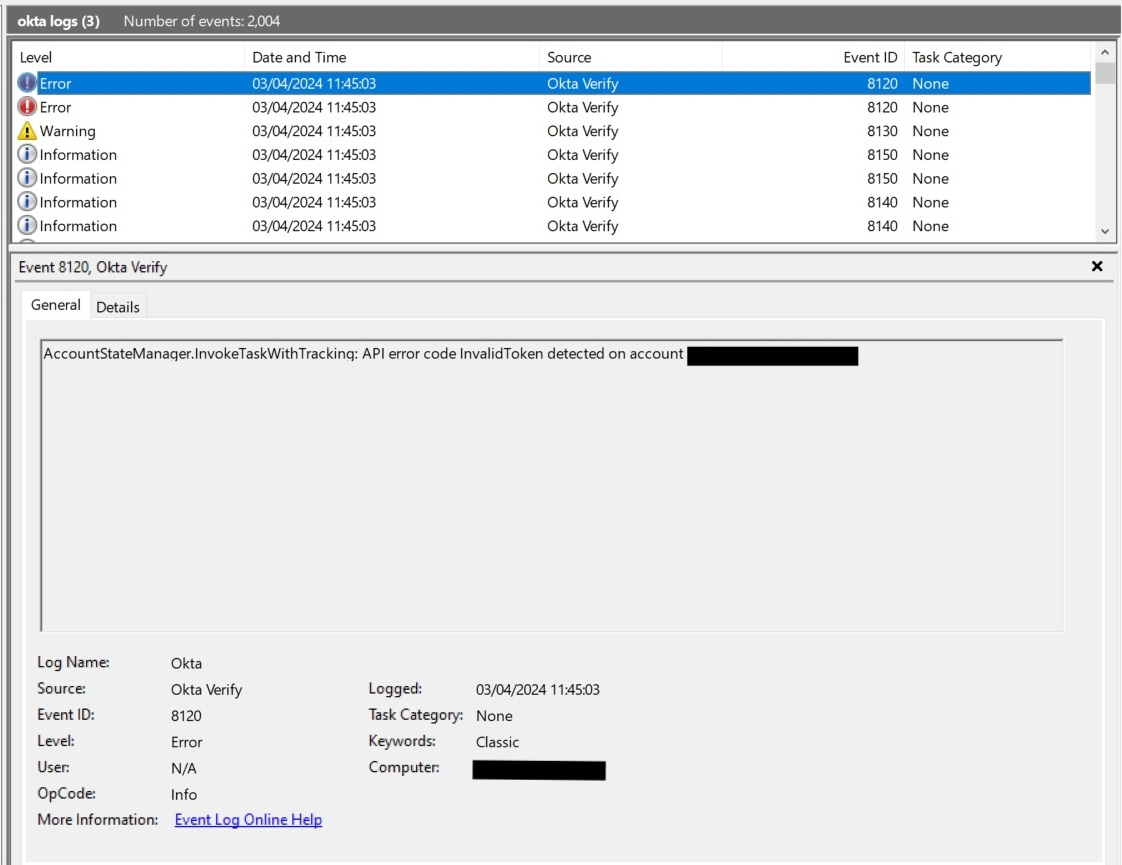This screenshot has height=865, width=1122.
Task: Select the General tab
Action: pyautogui.click(x=55, y=304)
